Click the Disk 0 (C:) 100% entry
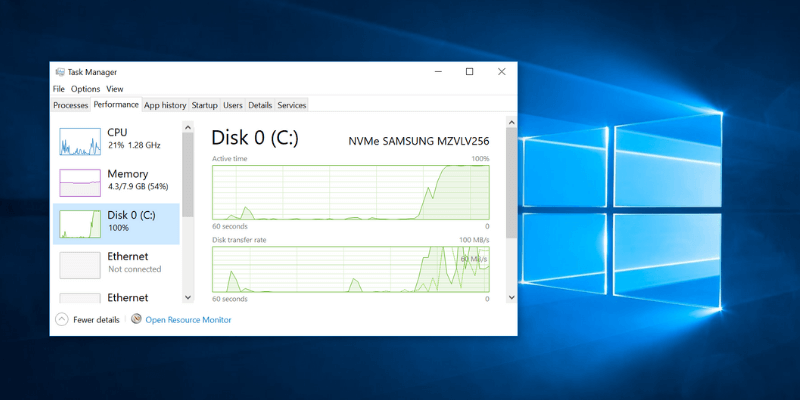The image size is (800, 400). (116, 224)
